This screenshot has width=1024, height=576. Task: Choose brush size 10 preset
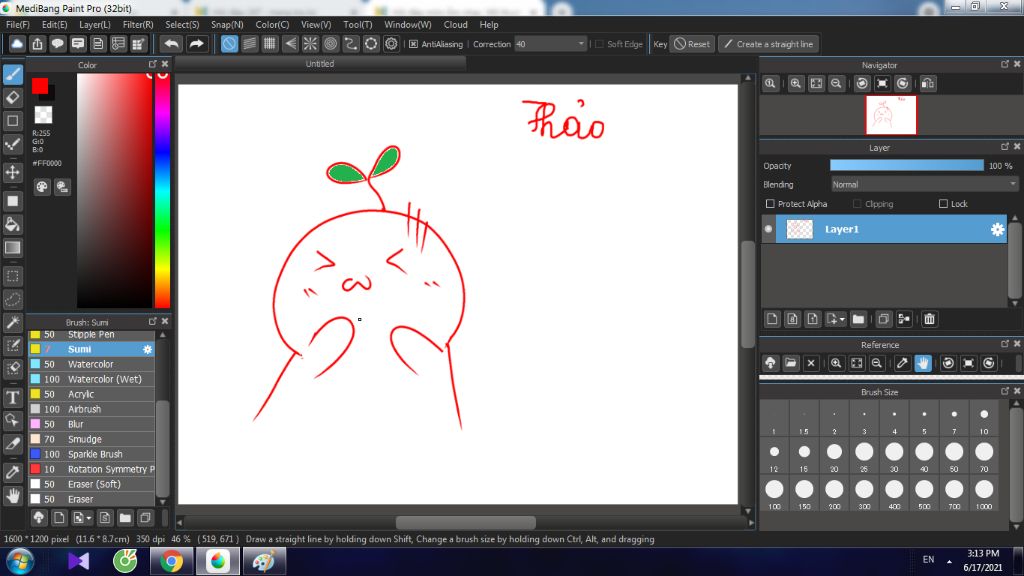pyautogui.click(x=984, y=419)
